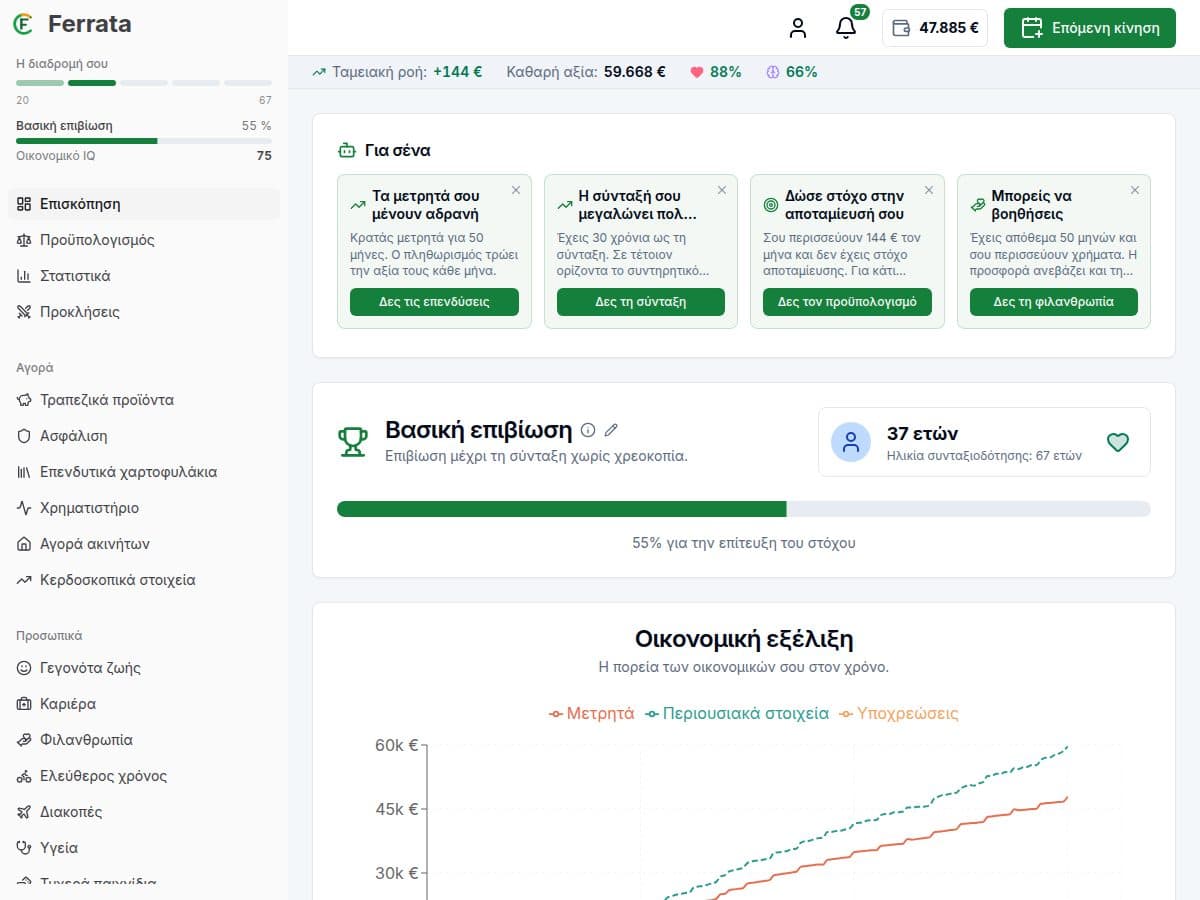The width and height of the screenshot is (1200, 900).
Task: Toggle Μετρητά series in chart legend
Action: 592,713
